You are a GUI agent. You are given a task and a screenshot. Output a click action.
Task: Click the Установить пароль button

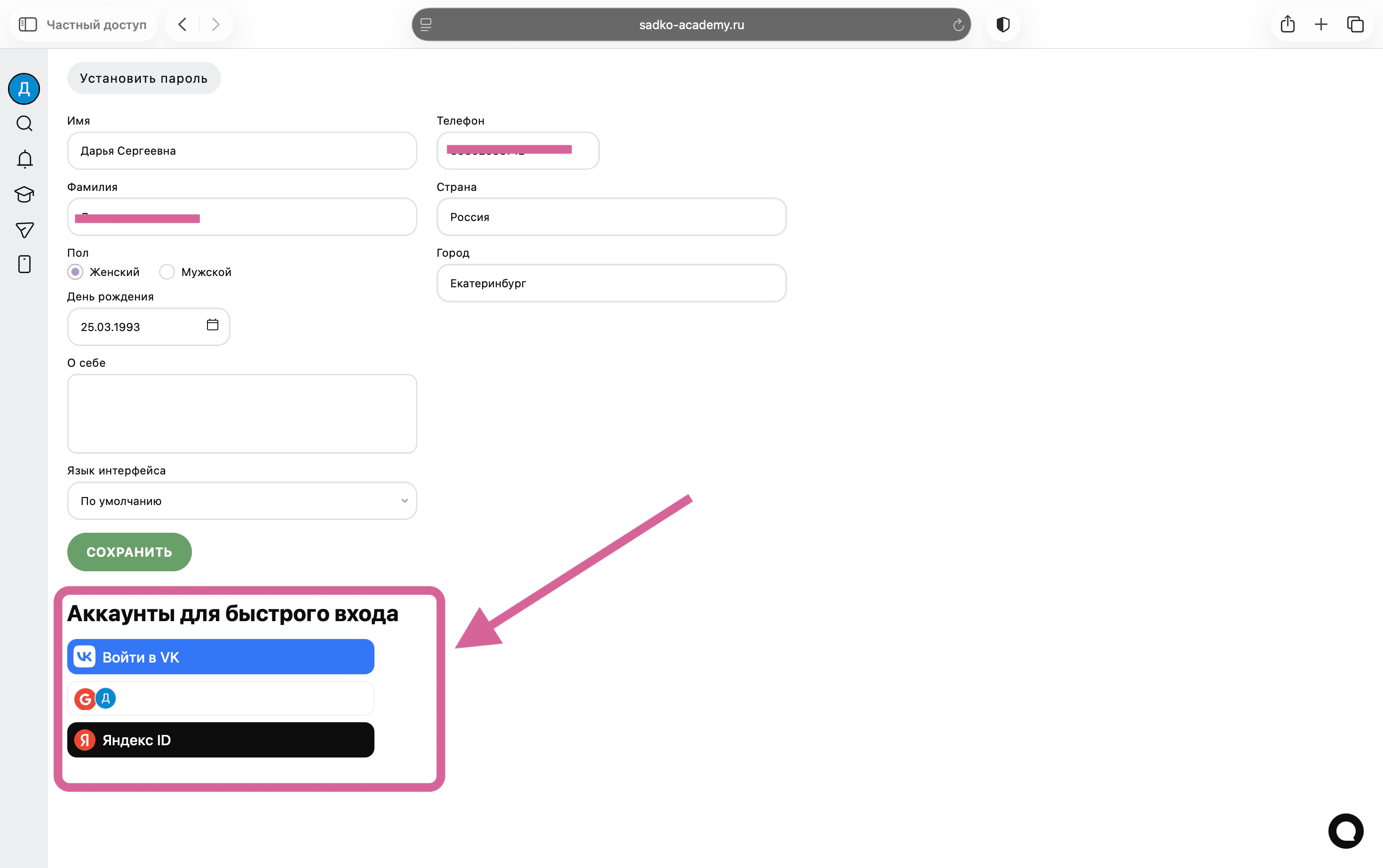[x=143, y=78]
